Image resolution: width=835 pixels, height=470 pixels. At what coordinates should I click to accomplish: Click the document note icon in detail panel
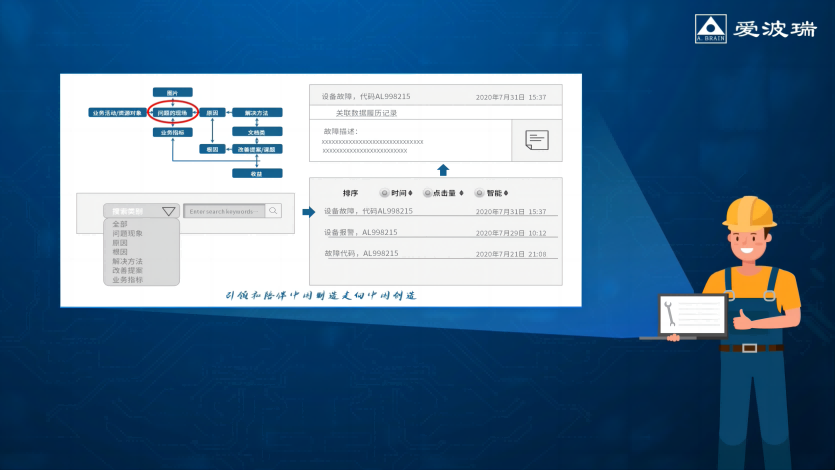tap(536, 141)
